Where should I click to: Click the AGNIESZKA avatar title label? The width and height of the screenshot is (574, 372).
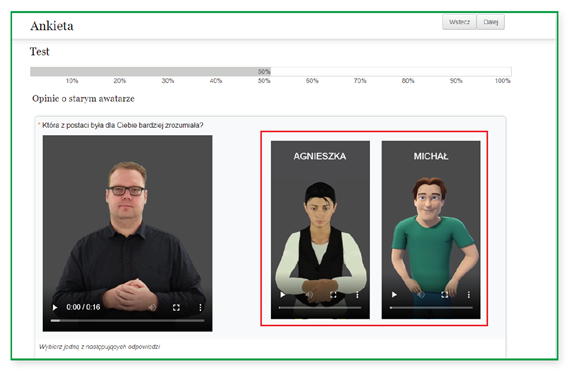(x=320, y=156)
